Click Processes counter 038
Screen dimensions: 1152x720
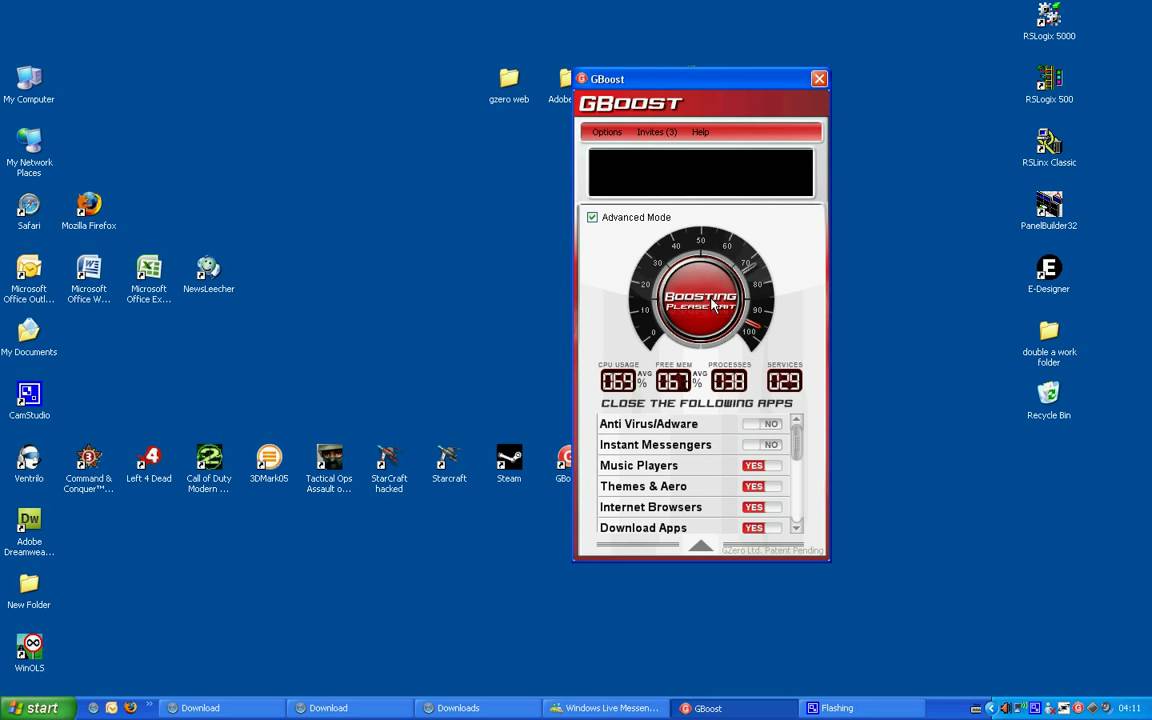pos(729,381)
